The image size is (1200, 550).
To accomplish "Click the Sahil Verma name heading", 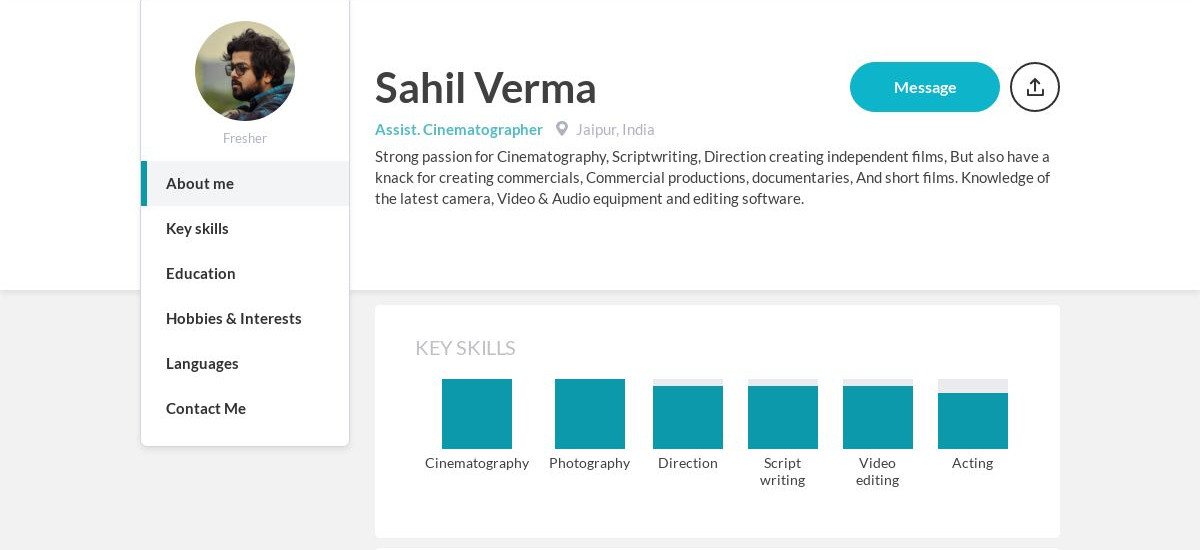I will [486, 88].
